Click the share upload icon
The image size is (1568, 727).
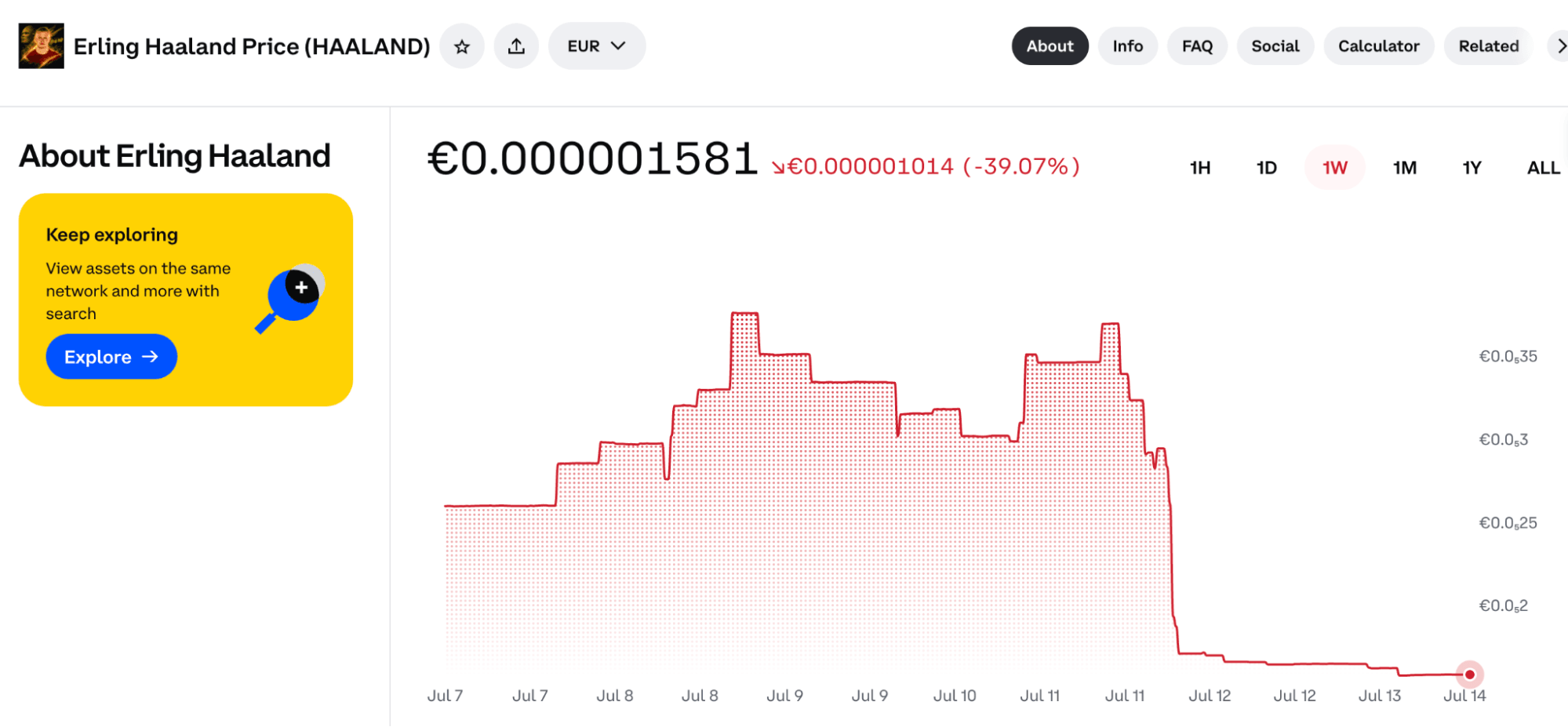(x=516, y=46)
